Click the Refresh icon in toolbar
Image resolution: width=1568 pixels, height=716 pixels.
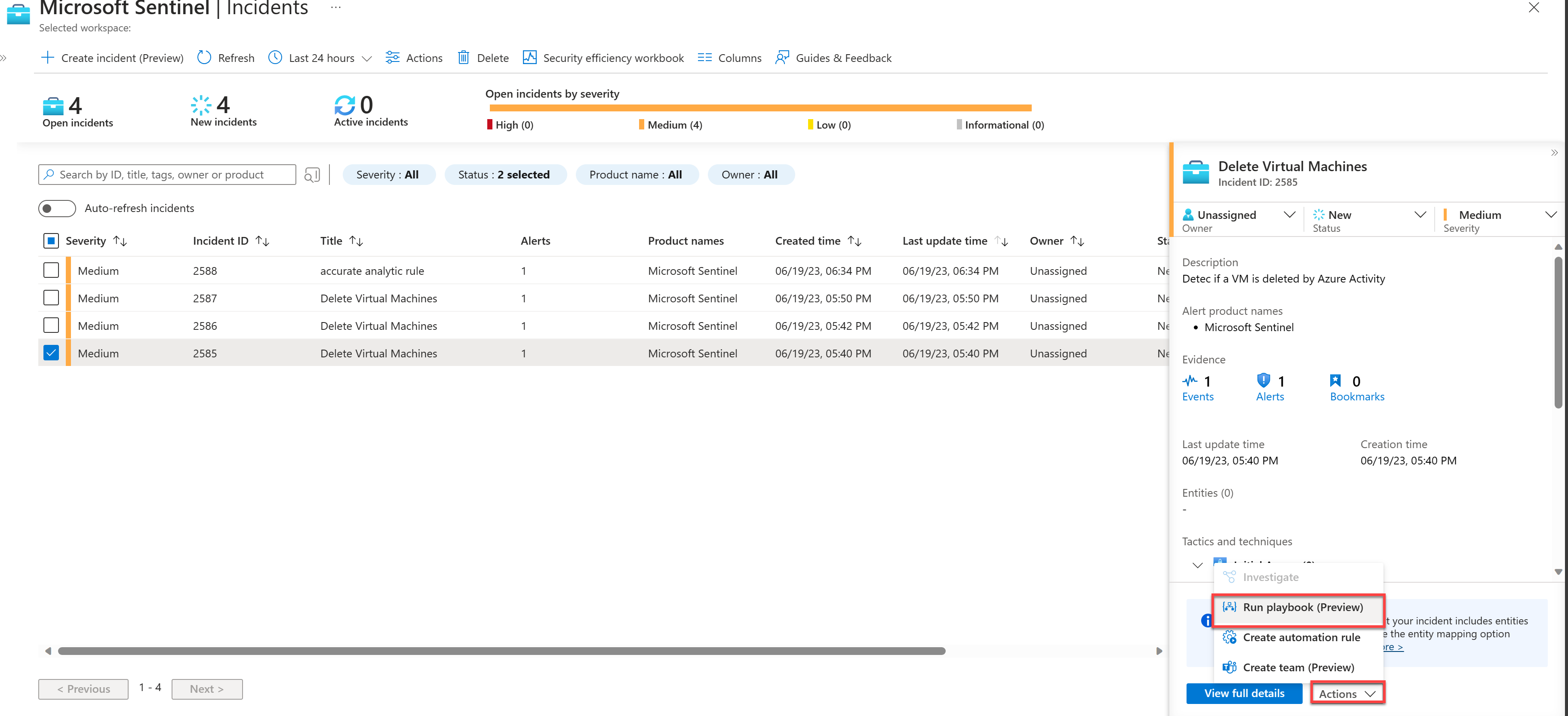tap(205, 57)
